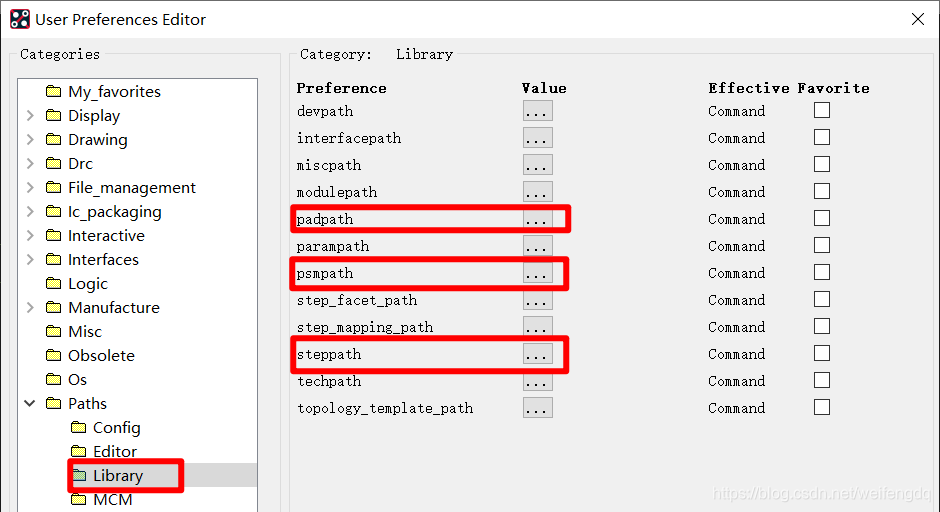The height and width of the screenshot is (512, 940).
Task: Click the Drc folder icon
Action: tap(53, 163)
